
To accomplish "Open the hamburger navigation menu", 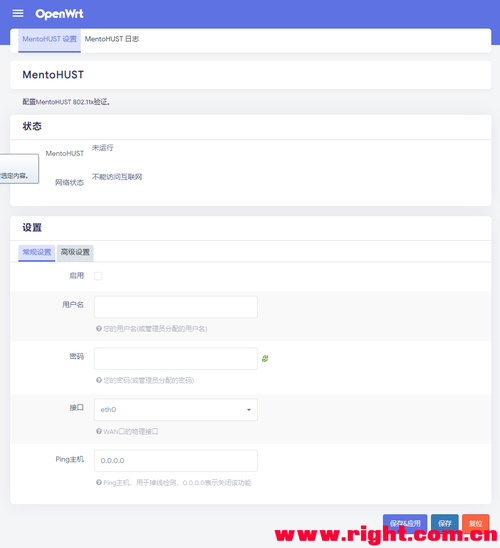I will (x=18, y=14).
